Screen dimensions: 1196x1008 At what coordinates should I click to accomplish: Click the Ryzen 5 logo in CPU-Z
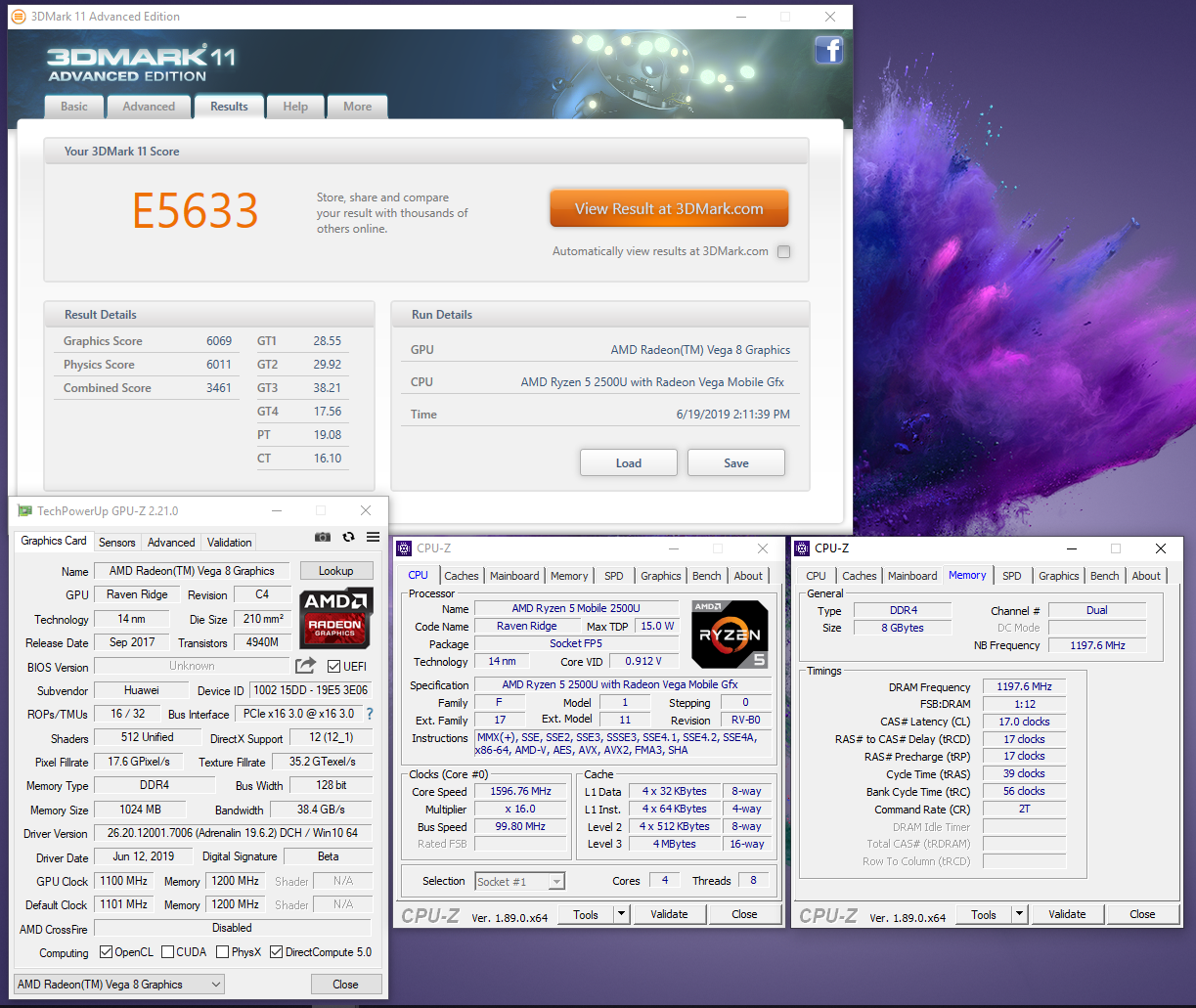coord(730,634)
